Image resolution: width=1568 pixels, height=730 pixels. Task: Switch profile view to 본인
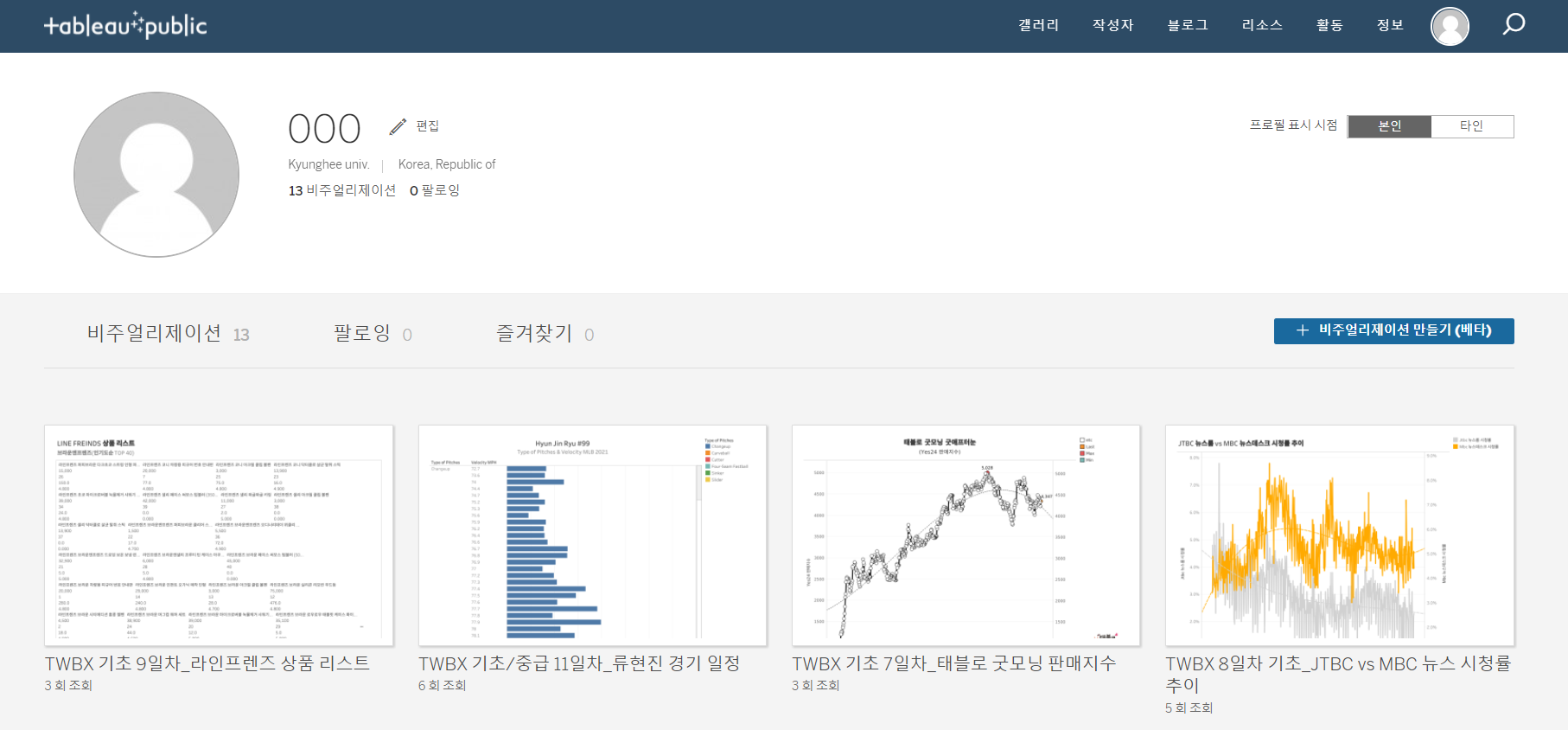point(1389,126)
